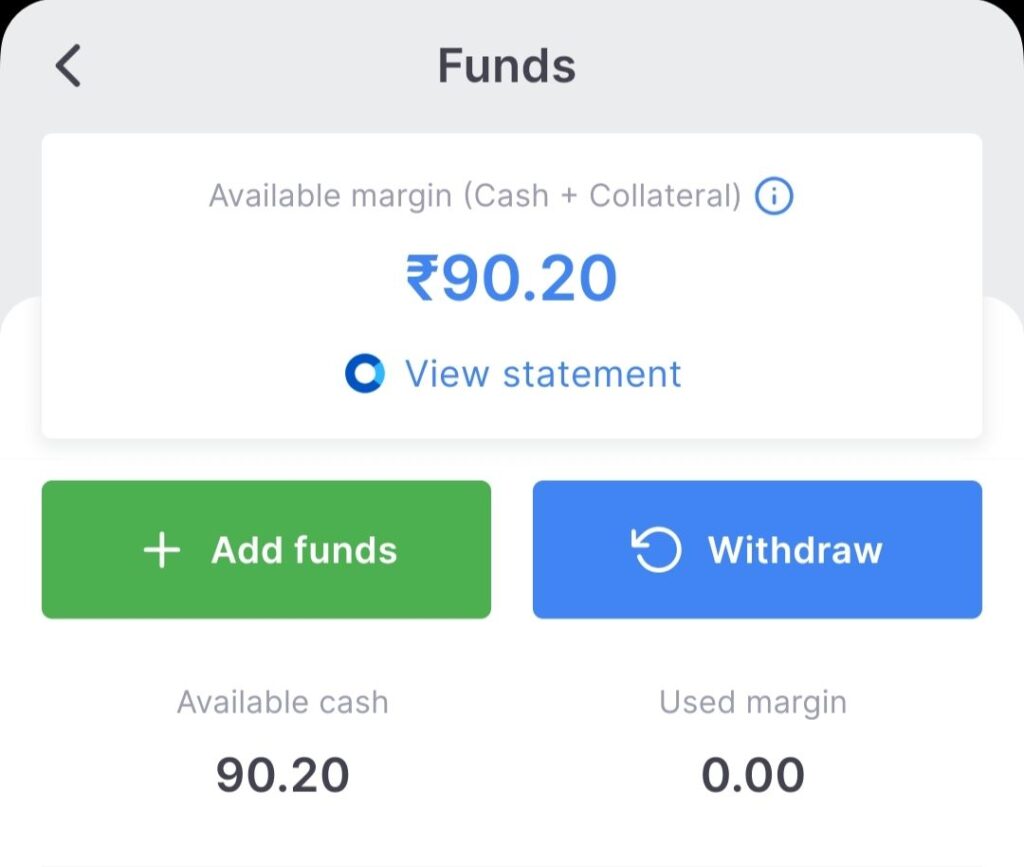Select the 90.20 digits of the blue margin amount
The image size is (1024, 867).
tap(530, 279)
